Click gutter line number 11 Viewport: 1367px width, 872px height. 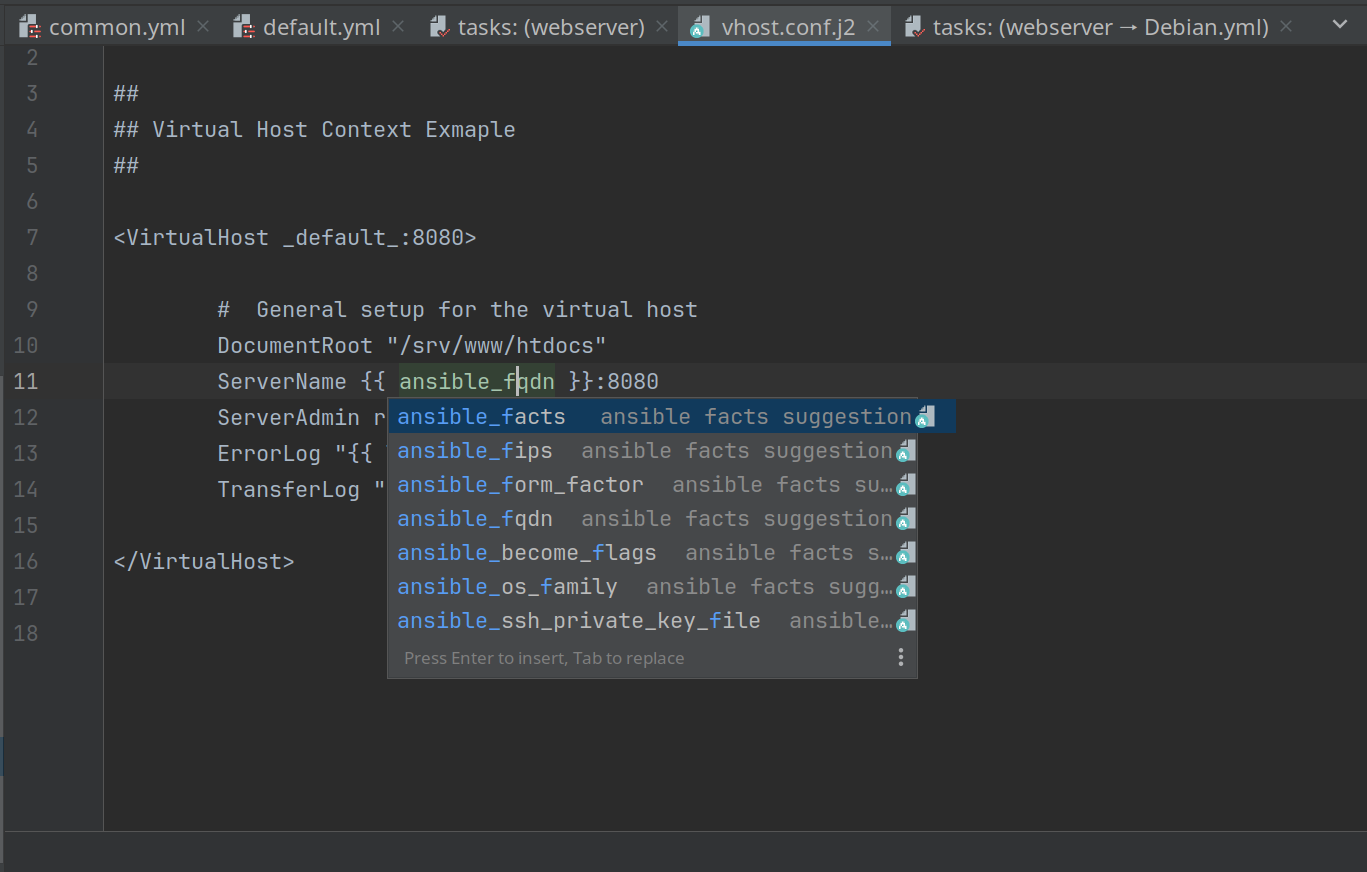click(x=26, y=382)
